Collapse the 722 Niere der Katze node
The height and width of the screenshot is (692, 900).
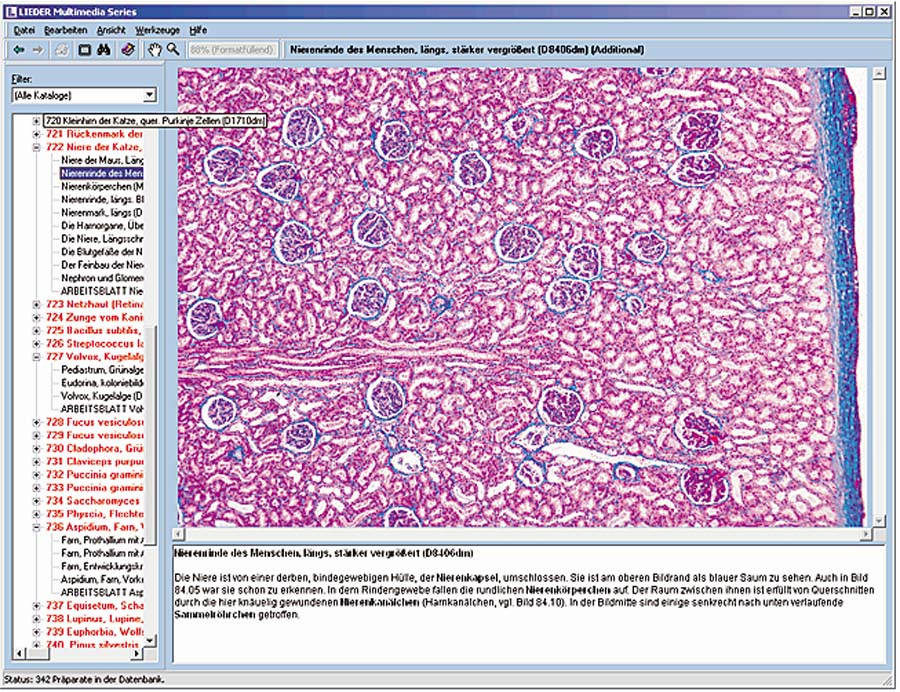tap(37, 147)
